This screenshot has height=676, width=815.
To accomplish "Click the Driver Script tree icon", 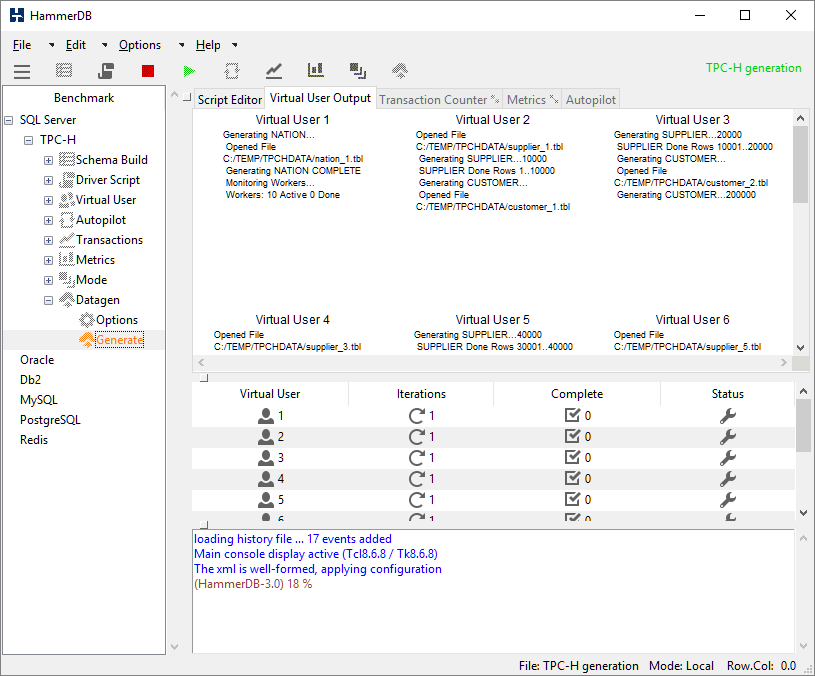I will [x=67, y=180].
